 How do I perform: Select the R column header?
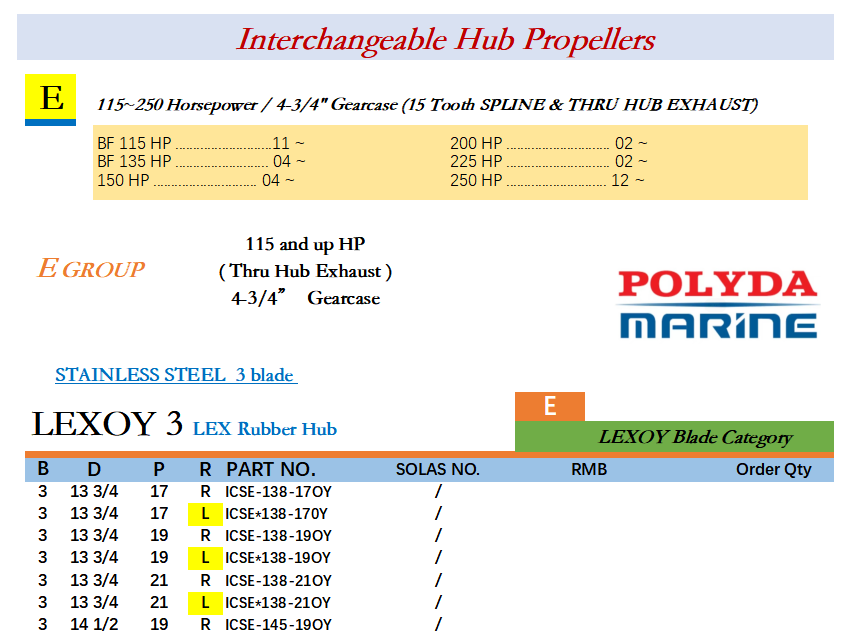click(x=205, y=469)
